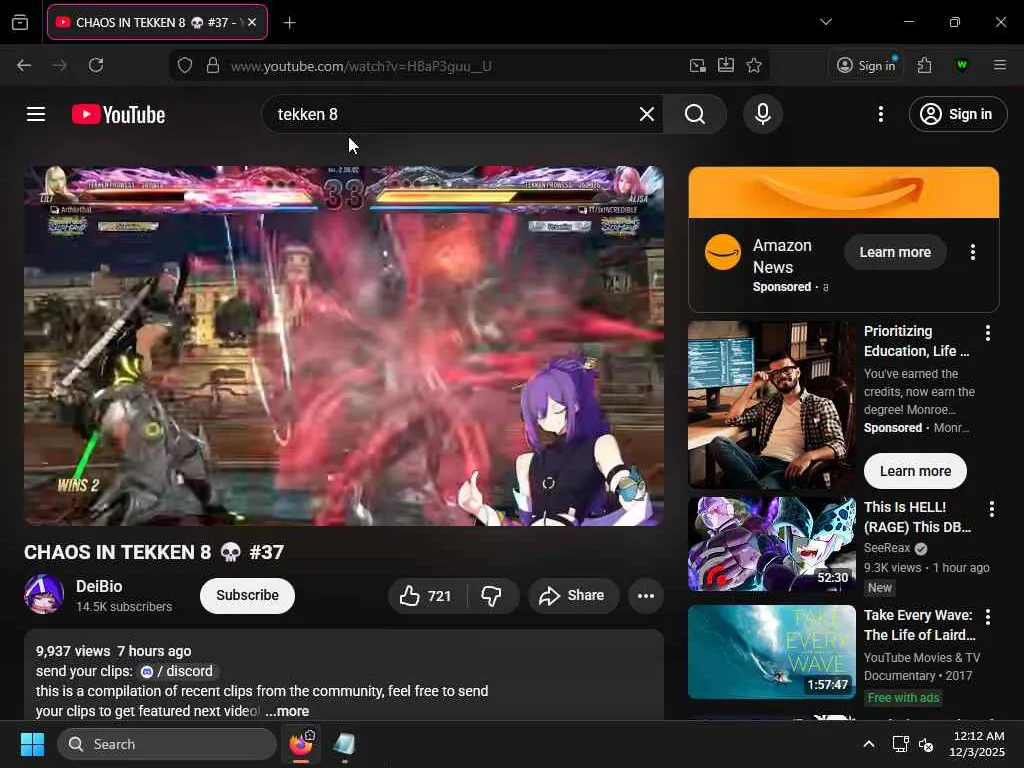Open picture-in-picture icon in address bar
The image size is (1024, 768).
coord(697,65)
